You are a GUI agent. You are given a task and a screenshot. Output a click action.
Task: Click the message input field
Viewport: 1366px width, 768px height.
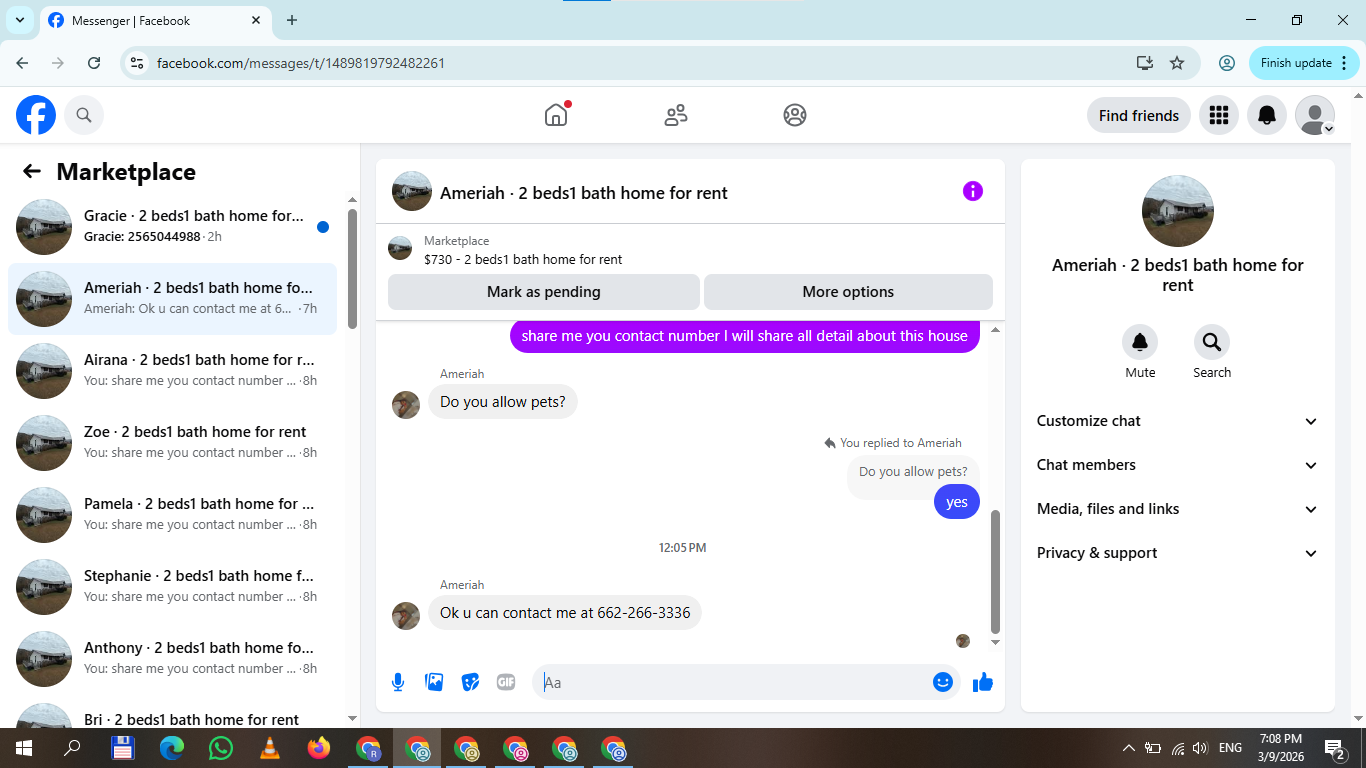click(735, 682)
